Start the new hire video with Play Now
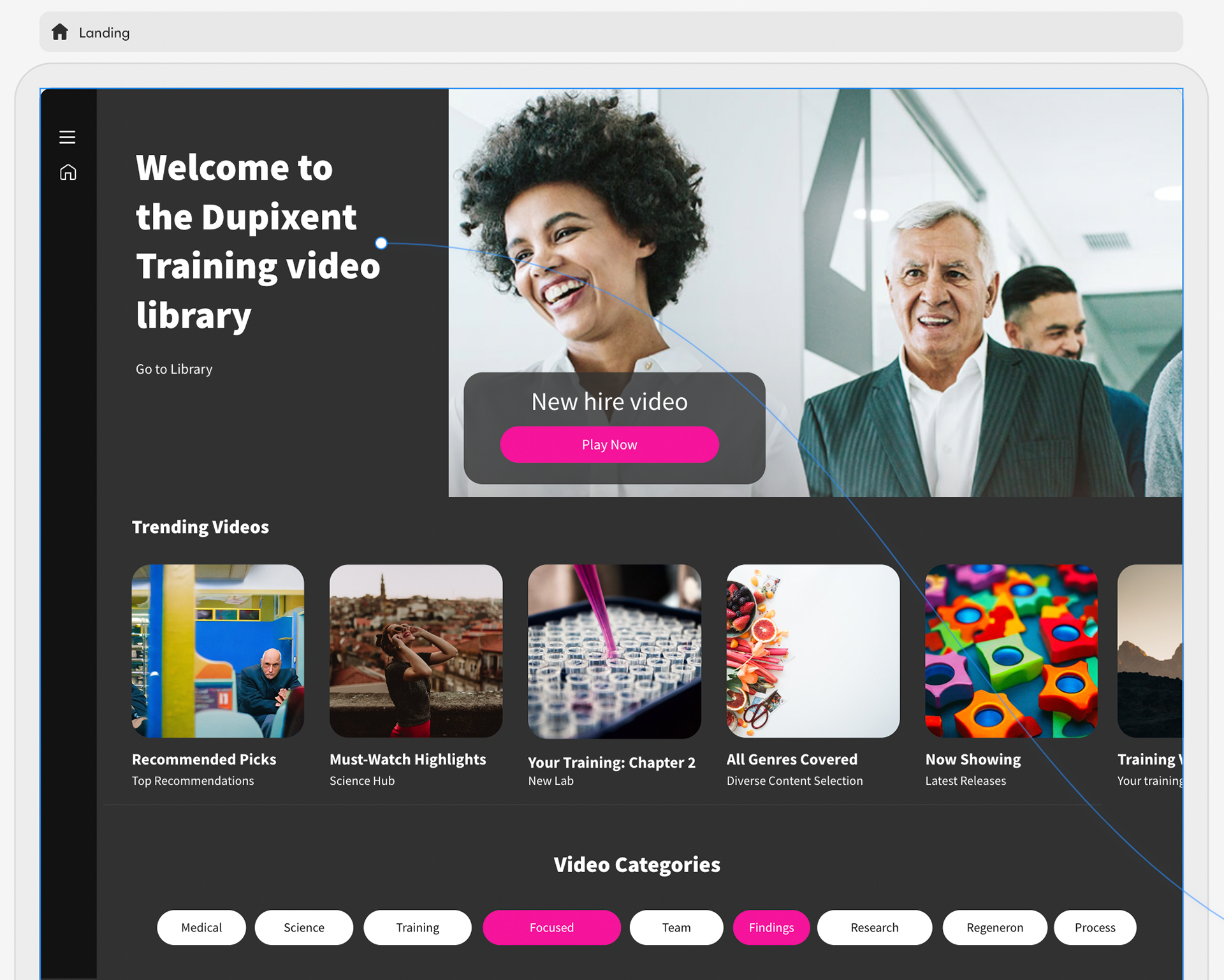This screenshot has width=1224, height=980. (x=609, y=444)
